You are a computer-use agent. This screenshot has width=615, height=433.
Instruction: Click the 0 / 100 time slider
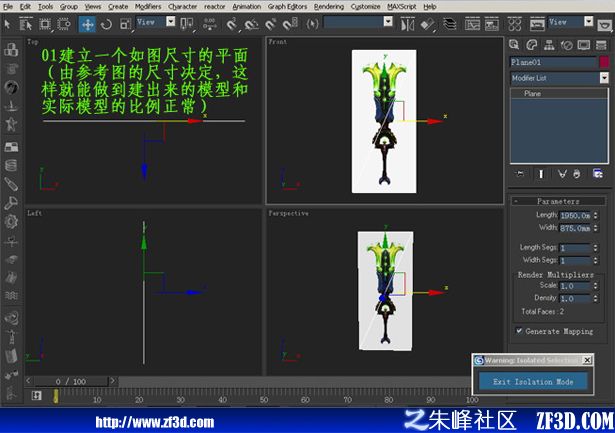tap(71, 381)
